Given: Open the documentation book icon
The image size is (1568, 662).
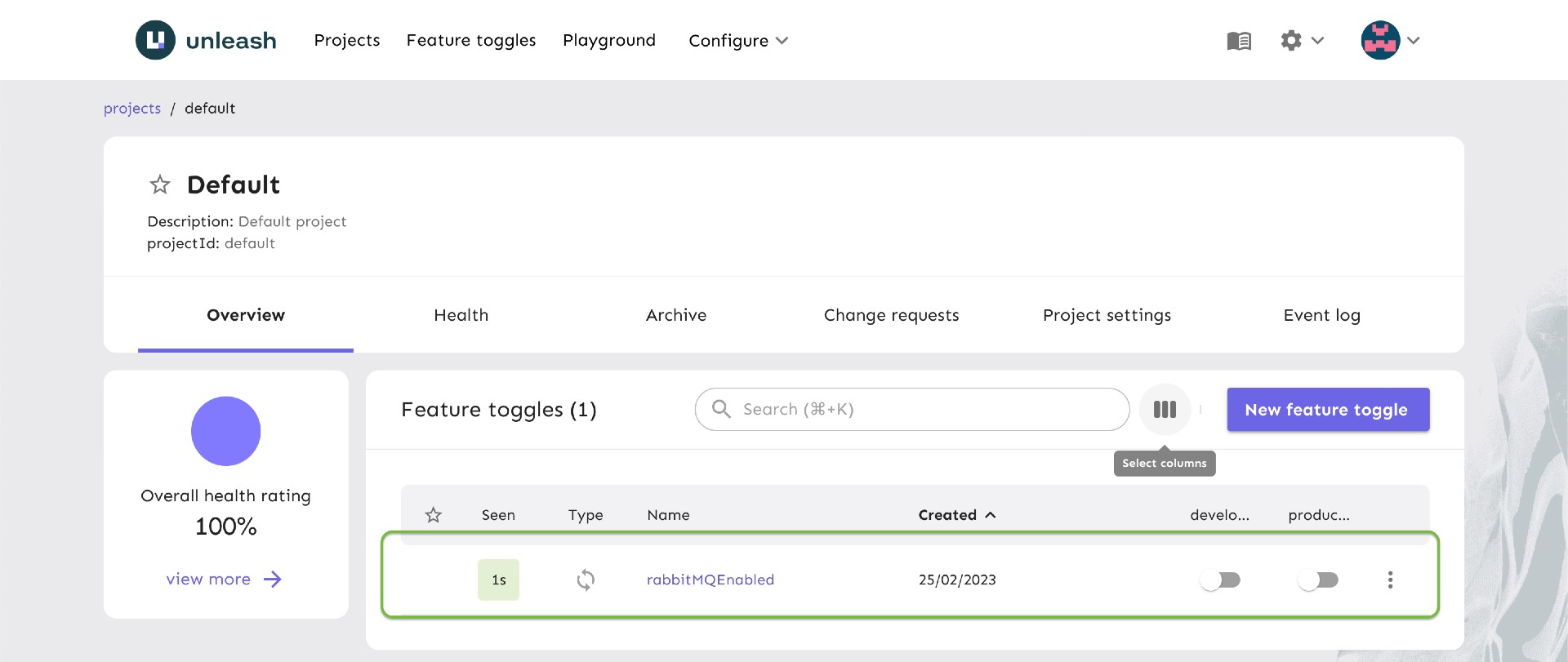Looking at the screenshot, I should click(1239, 41).
